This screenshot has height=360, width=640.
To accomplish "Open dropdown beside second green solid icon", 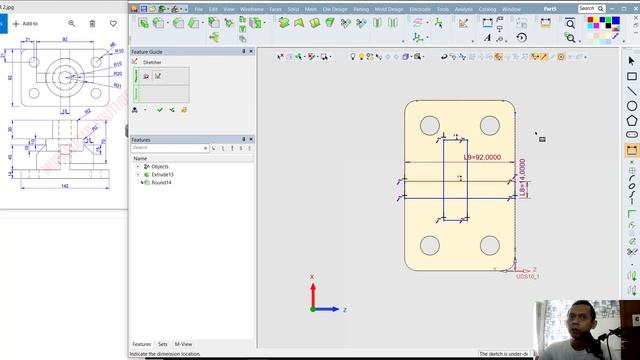I will (x=167, y=23).
